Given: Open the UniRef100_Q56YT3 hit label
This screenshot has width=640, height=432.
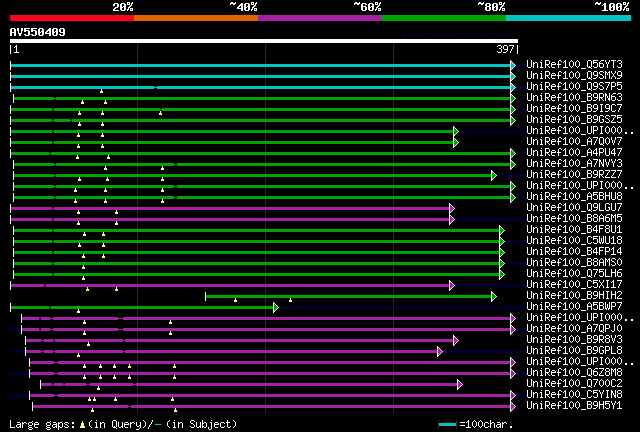Looking at the screenshot, I should (x=574, y=65).
